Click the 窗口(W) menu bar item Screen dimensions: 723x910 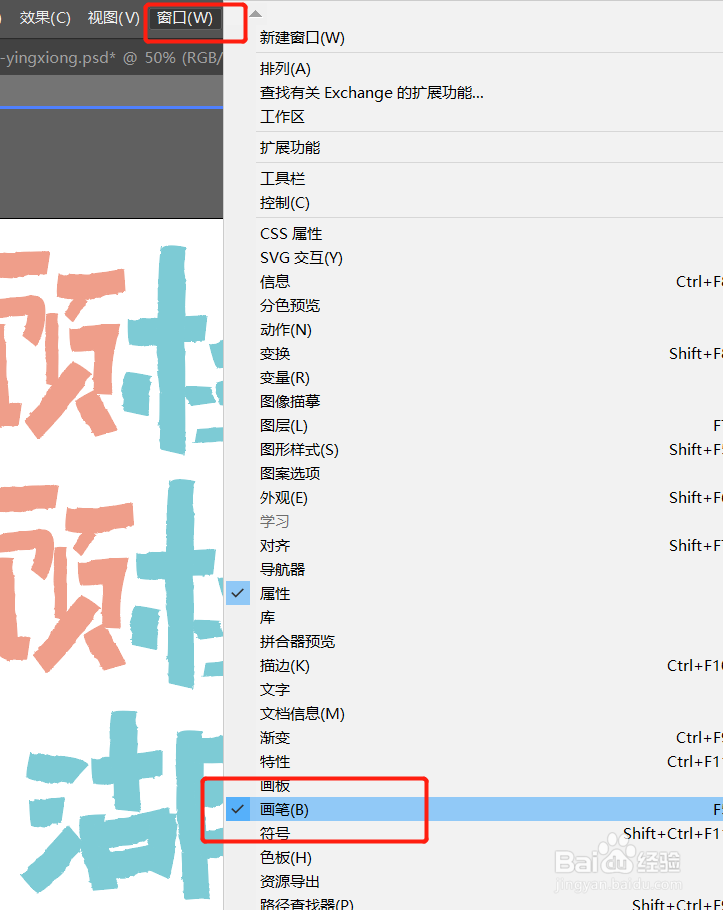tap(185, 17)
